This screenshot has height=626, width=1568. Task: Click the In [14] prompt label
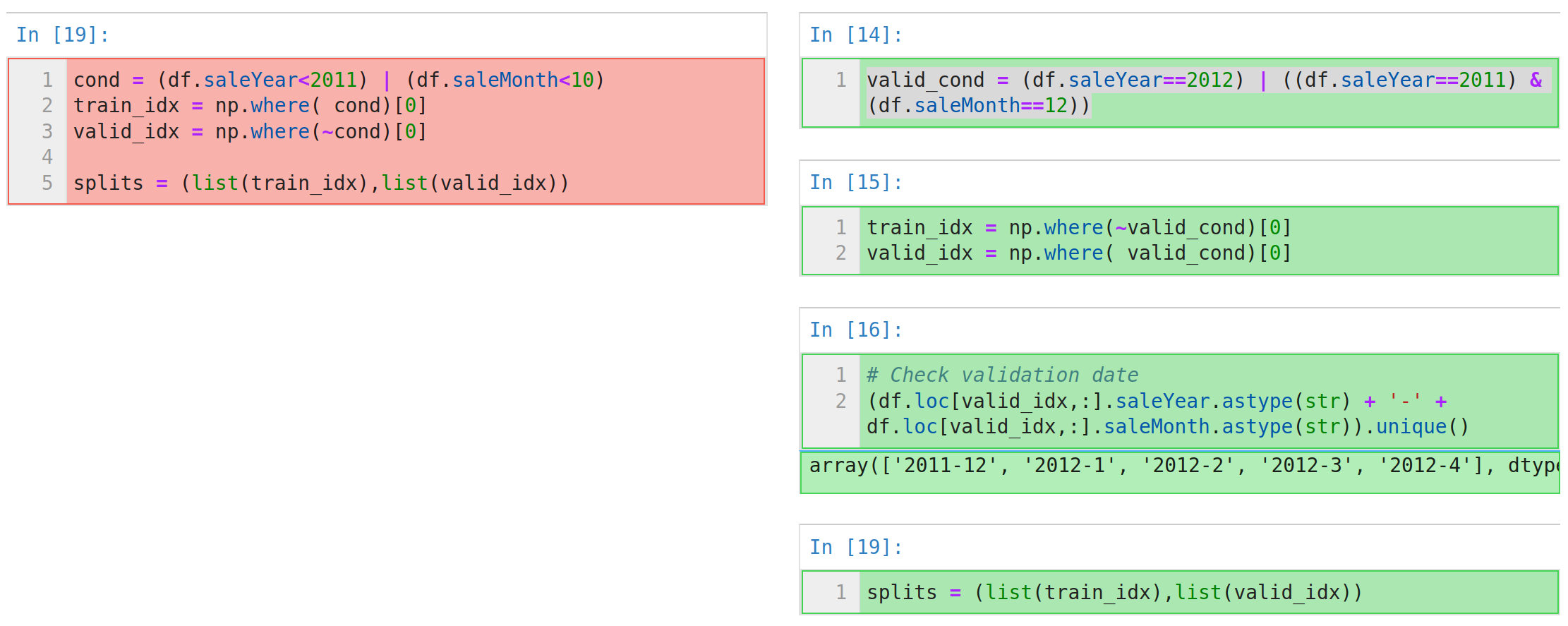pos(856,35)
